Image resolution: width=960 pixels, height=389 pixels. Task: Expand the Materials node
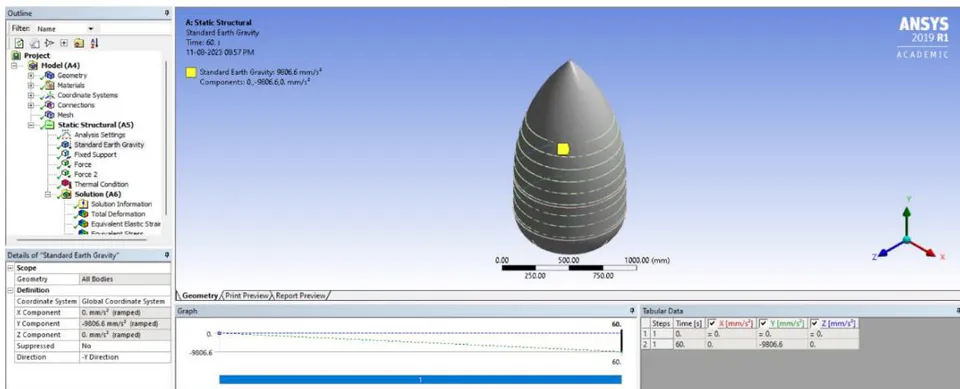click(x=31, y=85)
